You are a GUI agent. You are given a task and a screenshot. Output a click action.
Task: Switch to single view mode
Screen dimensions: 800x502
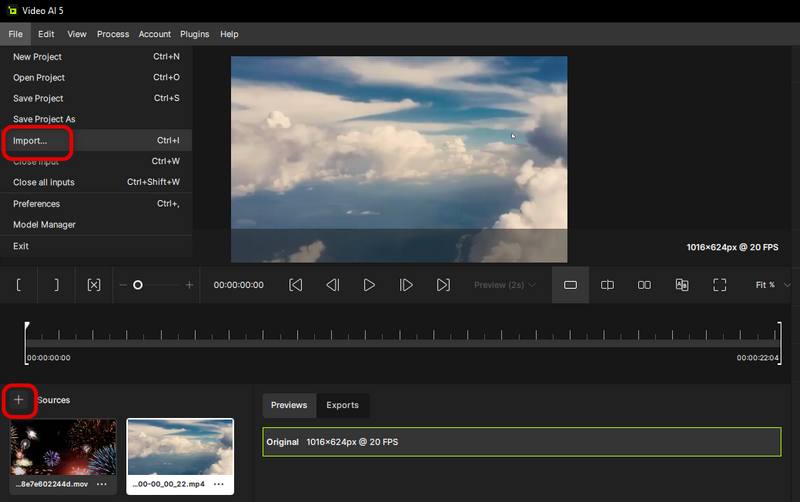(570, 285)
